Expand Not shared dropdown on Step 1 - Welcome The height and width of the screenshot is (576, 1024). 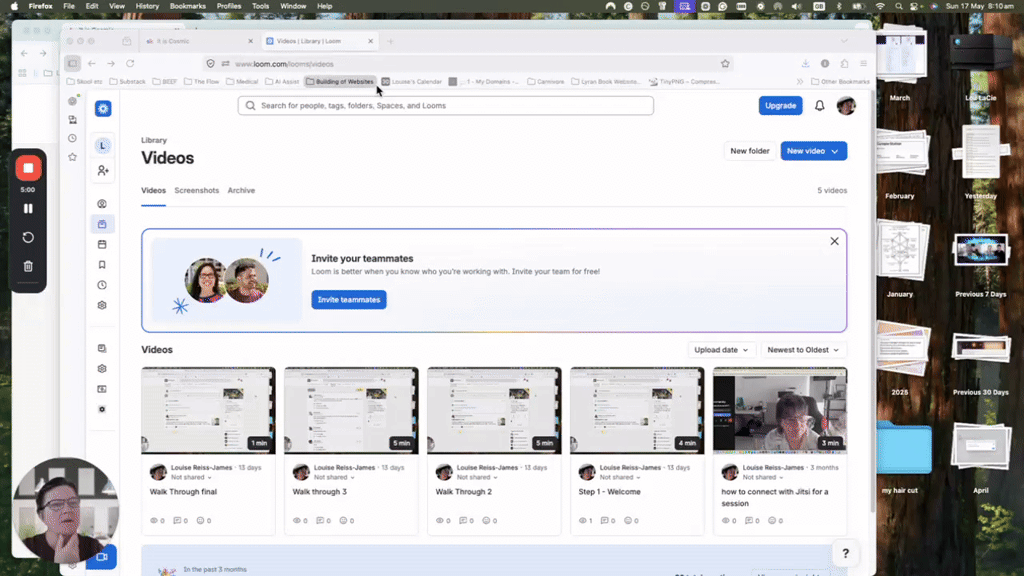pyautogui.click(x=620, y=477)
